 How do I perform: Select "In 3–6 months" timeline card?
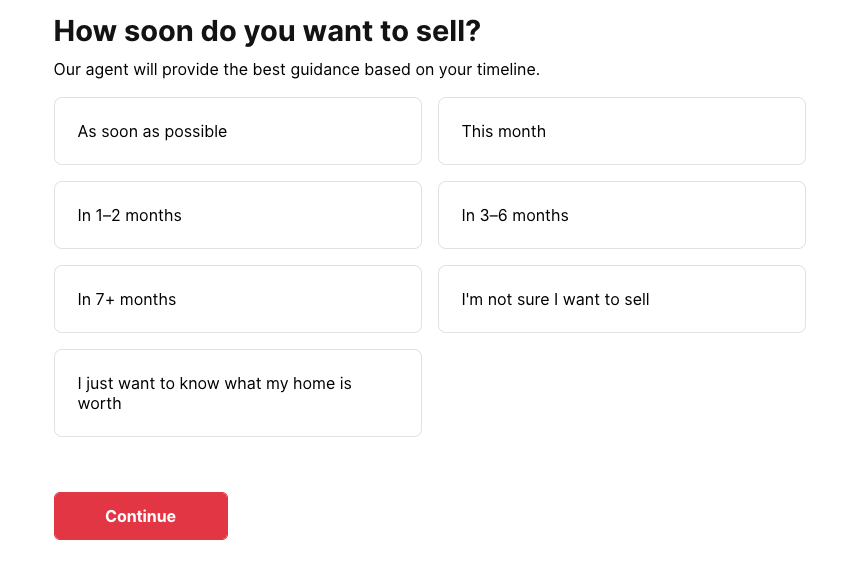(x=621, y=215)
